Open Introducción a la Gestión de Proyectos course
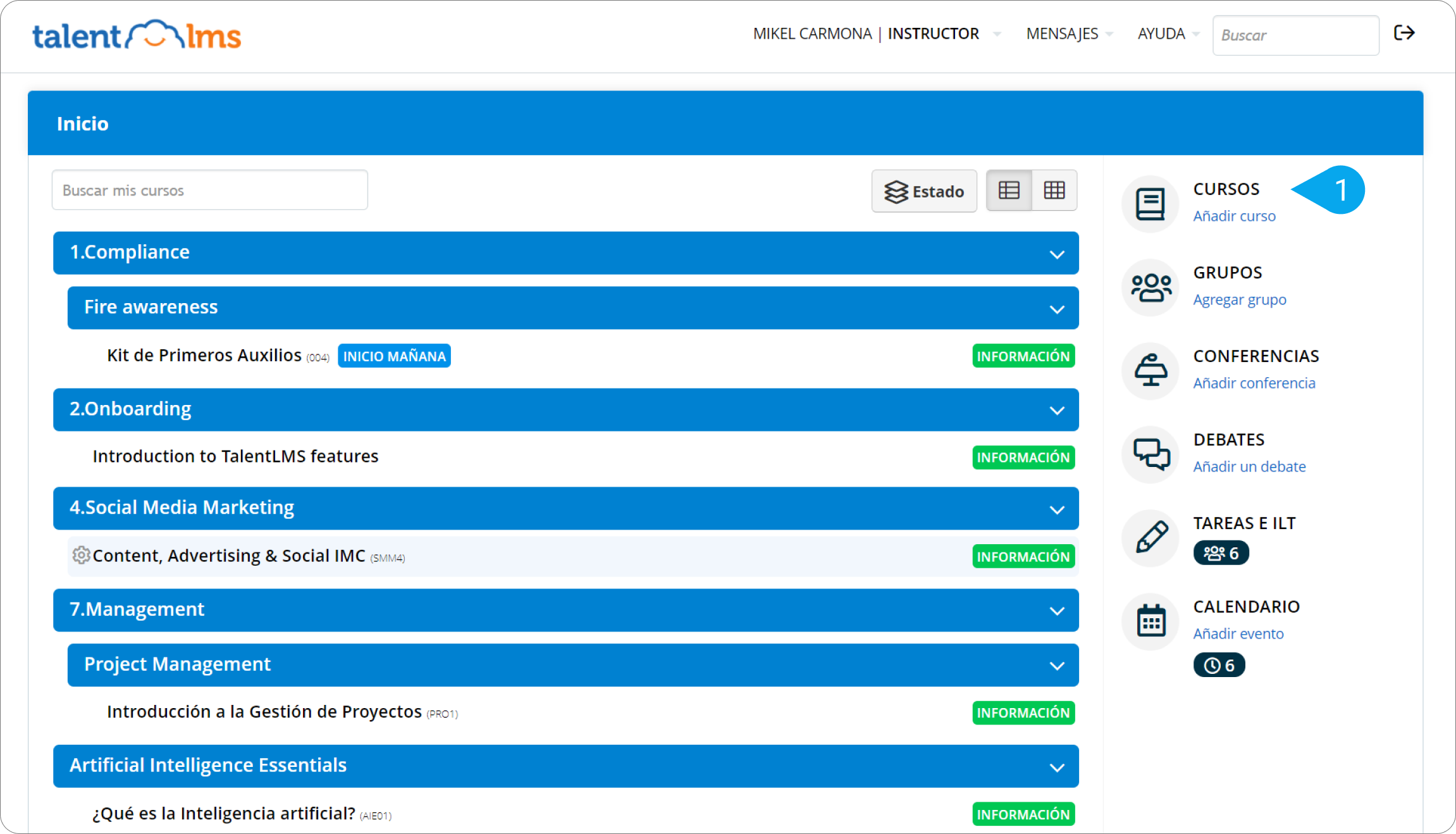This screenshot has width=1456, height=834. click(x=264, y=712)
